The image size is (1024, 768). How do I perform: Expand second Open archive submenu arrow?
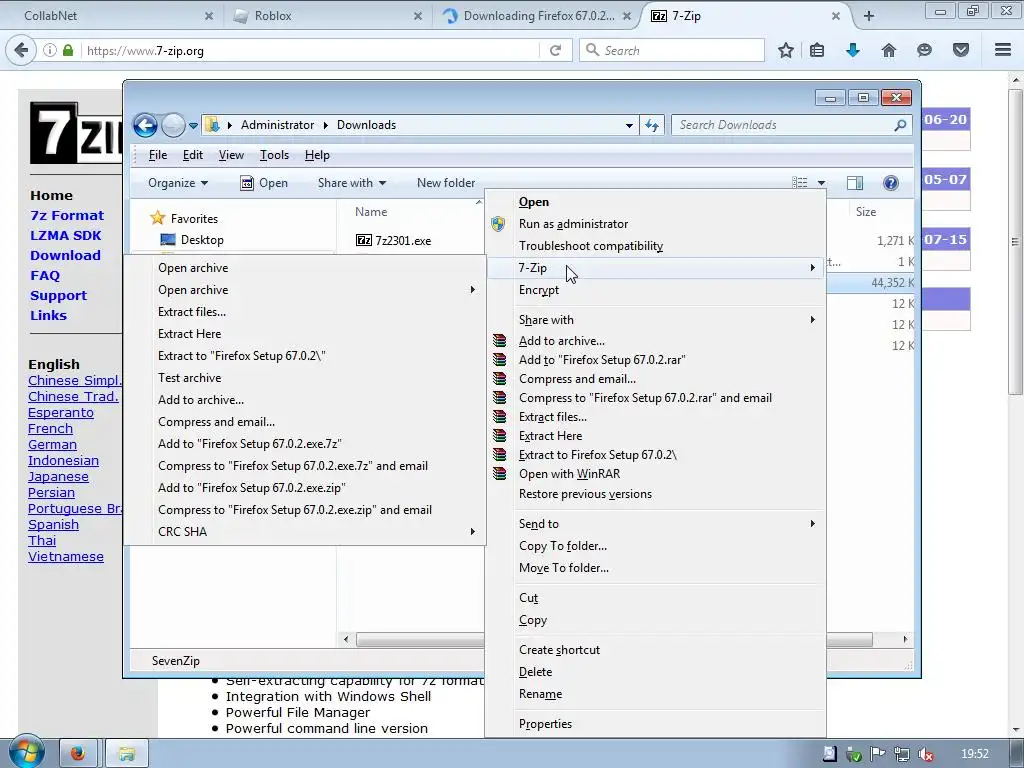(472, 289)
